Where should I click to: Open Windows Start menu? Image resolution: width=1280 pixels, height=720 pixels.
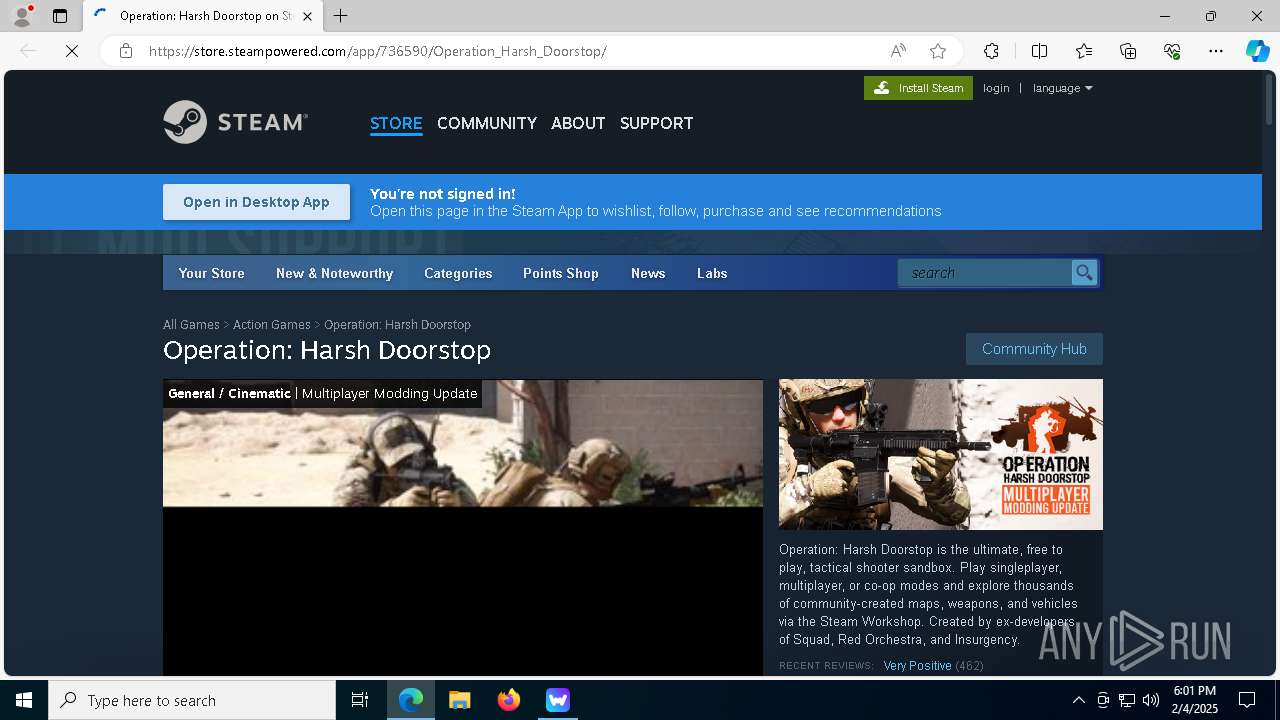coord(24,700)
